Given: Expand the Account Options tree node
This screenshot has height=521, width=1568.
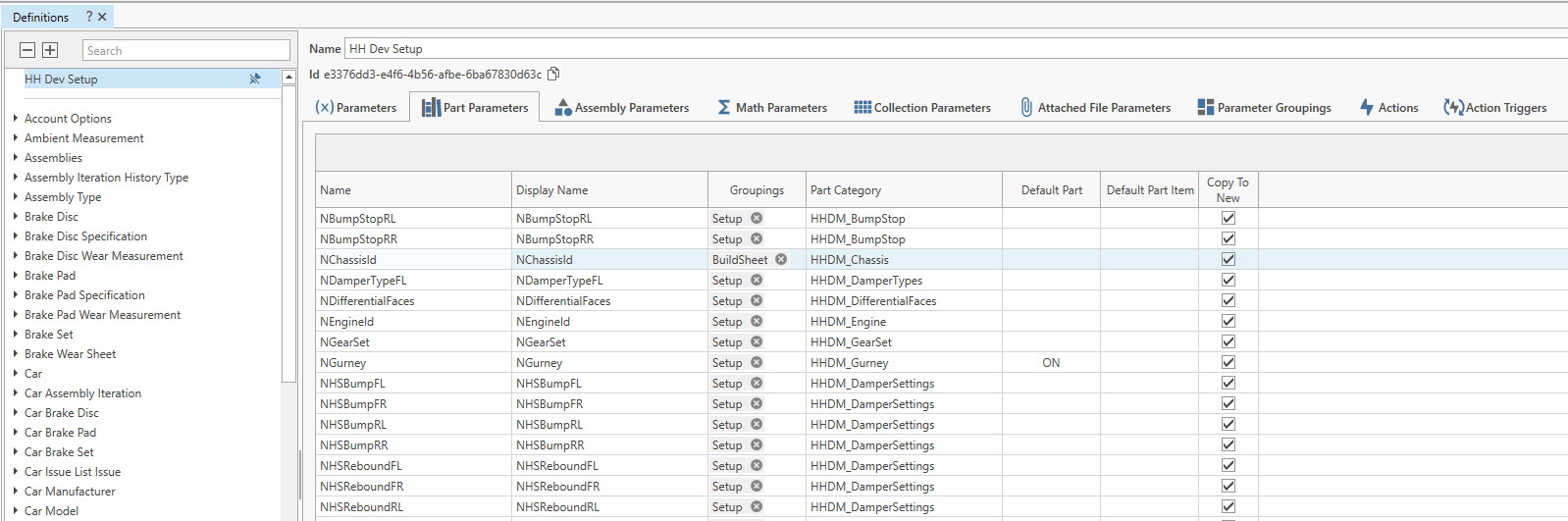Looking at the screenshot, I should click(x=16, y=118).
